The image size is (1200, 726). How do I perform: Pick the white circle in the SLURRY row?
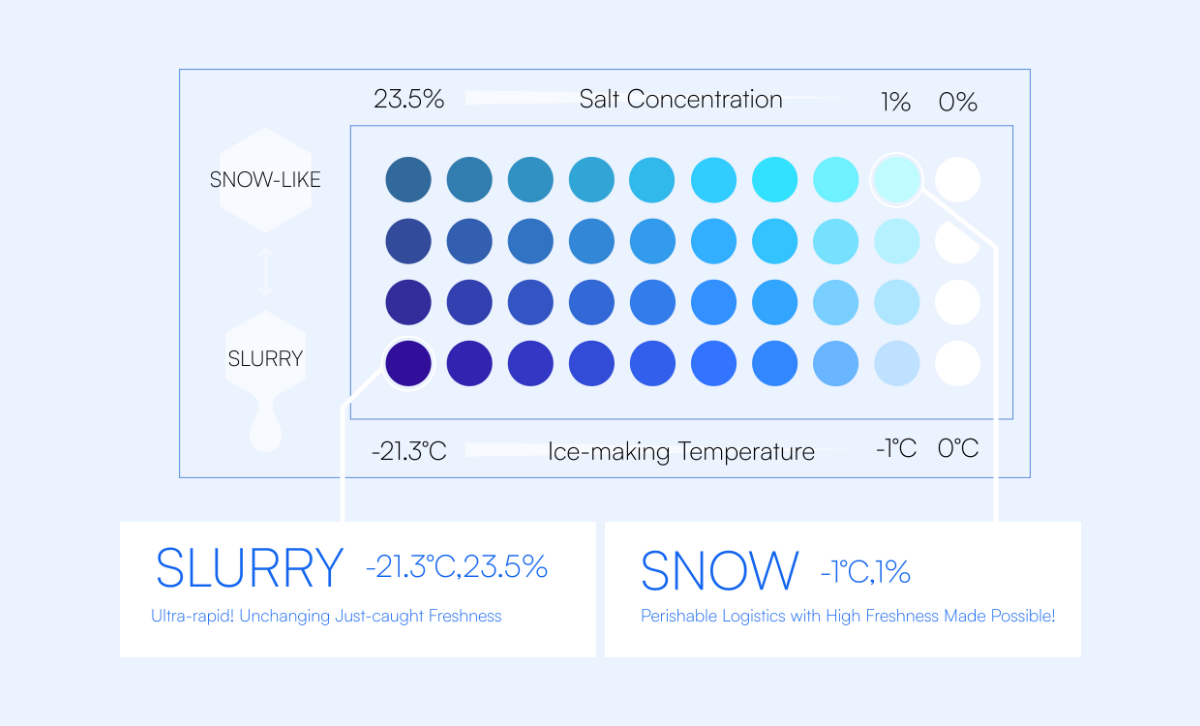(958, 363)
